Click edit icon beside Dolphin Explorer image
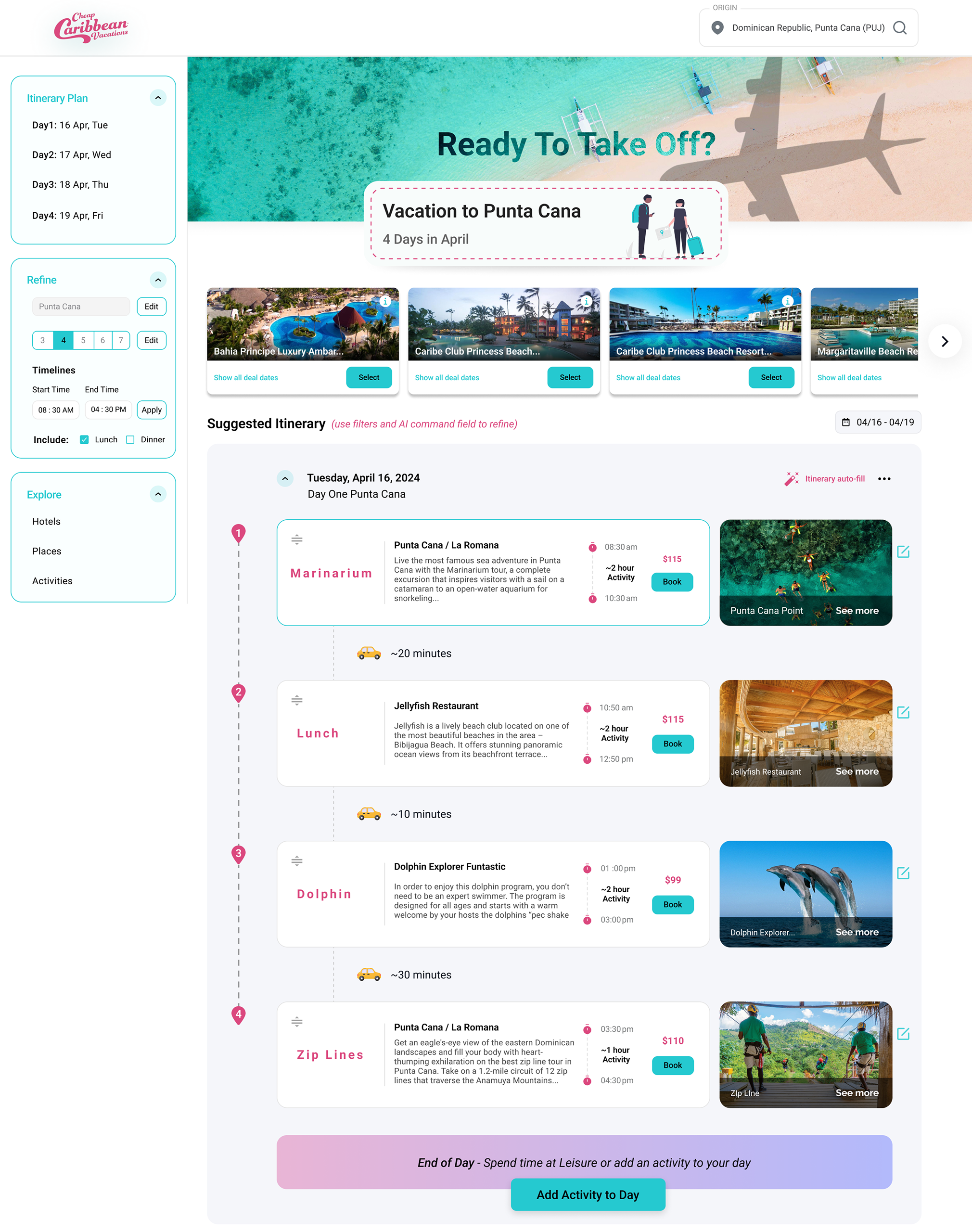This screenshot has width=972, height=1232. 903,873
